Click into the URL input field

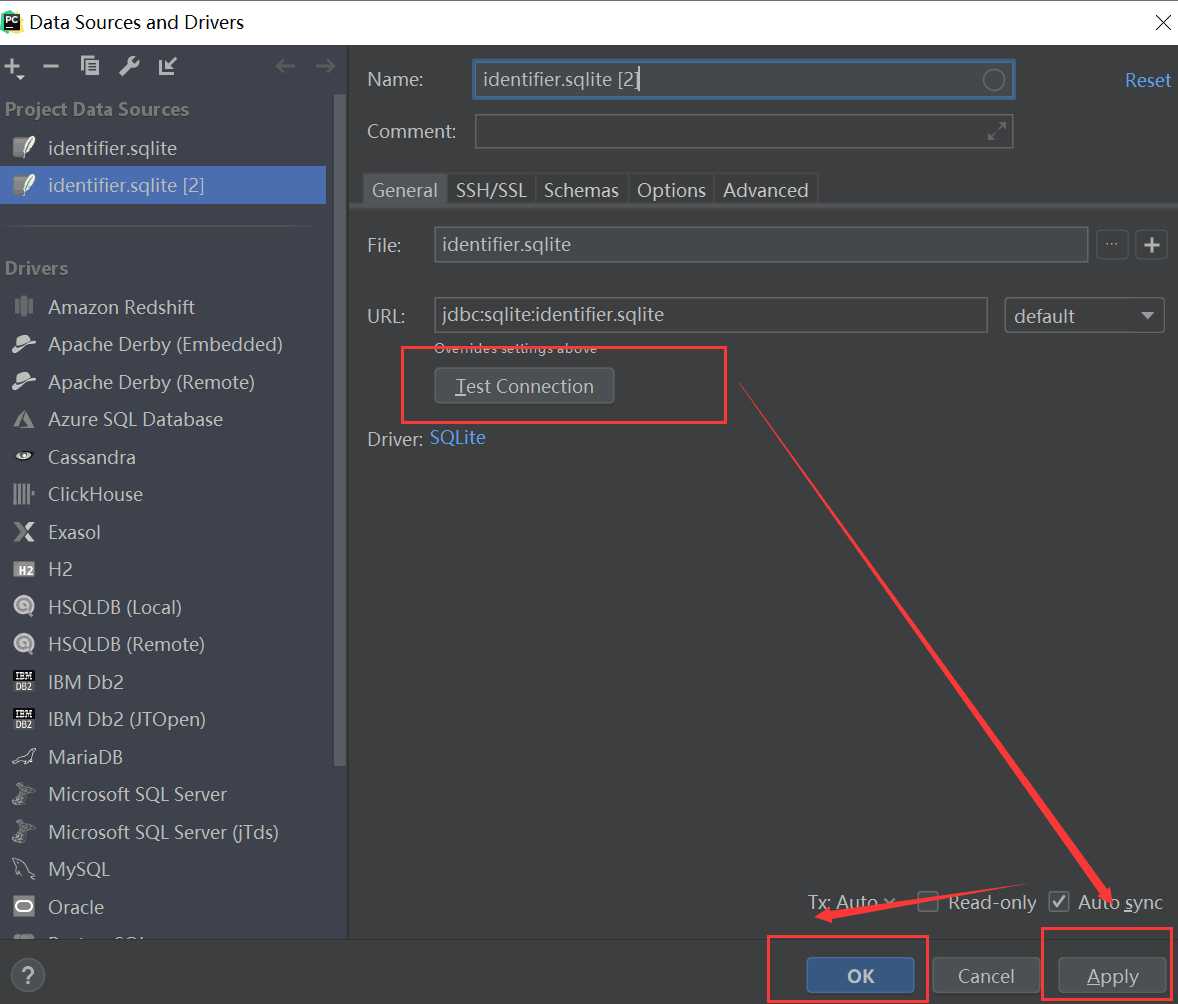point(710,315)
